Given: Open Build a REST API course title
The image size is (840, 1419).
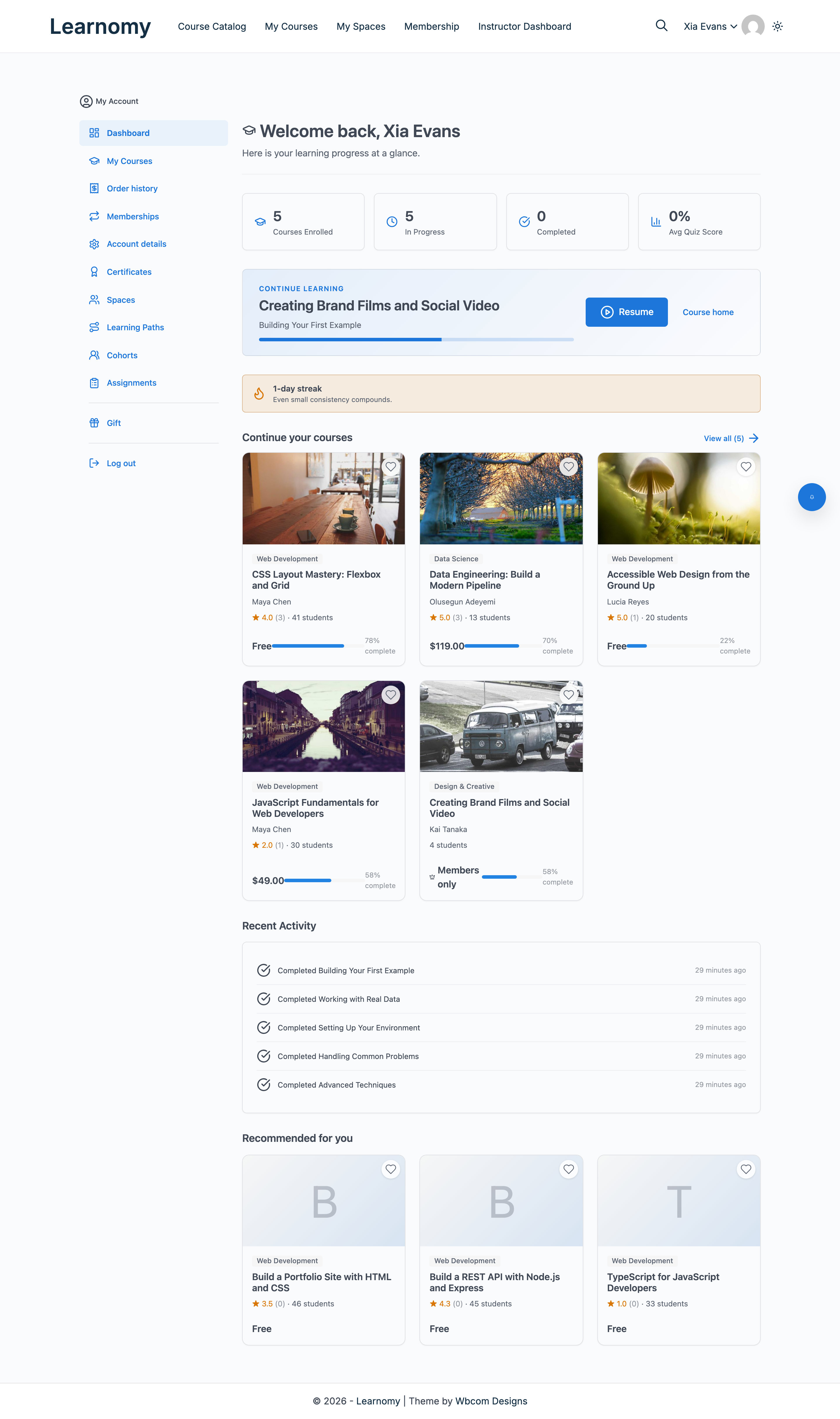Looking at the screenshot, I should pos(494,1282).
